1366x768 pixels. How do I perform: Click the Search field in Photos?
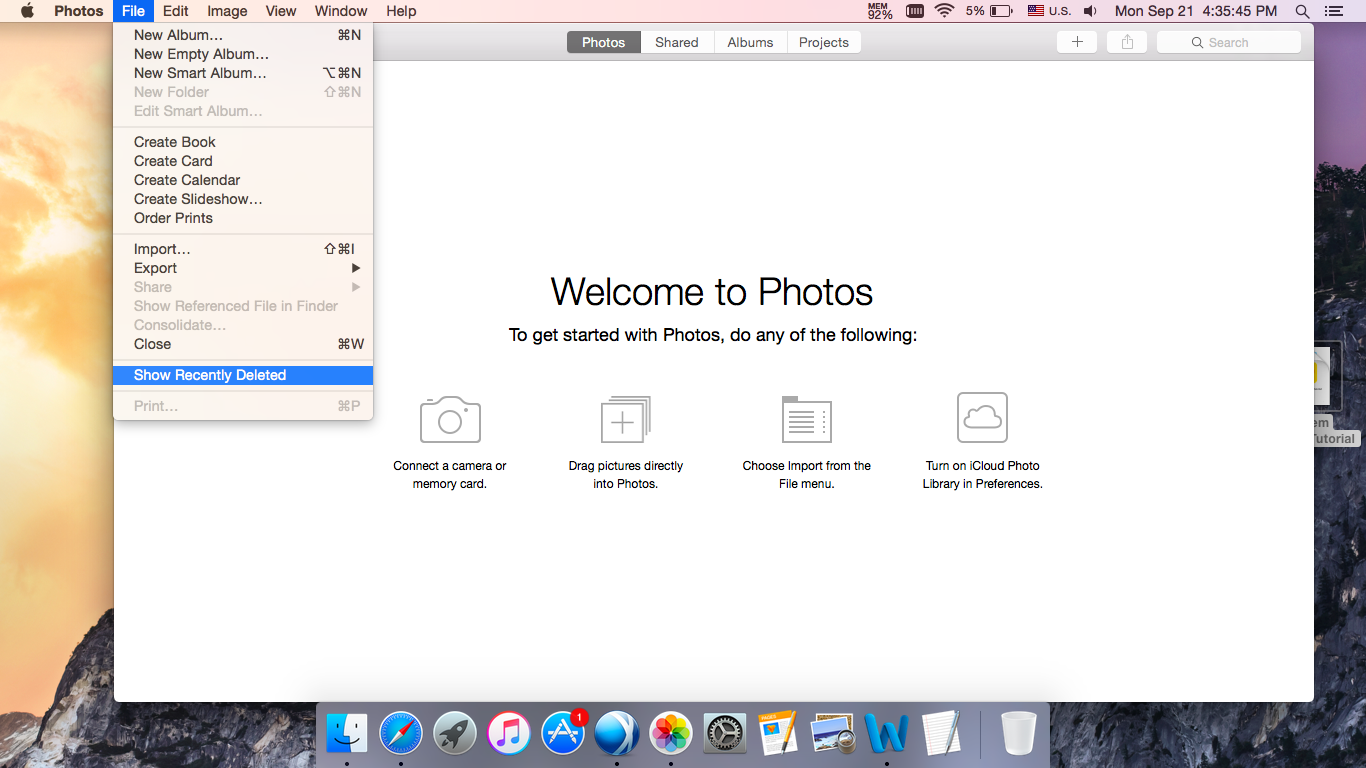click(x=1229, y=42)
